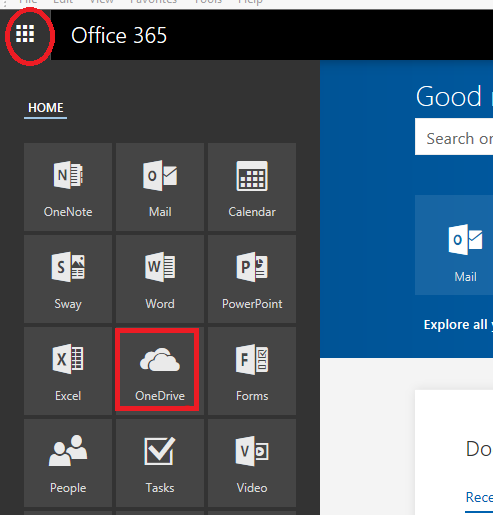Click the Office 365 title
Image resolution: width=493 pixels, height=515 pixels.
119,35
